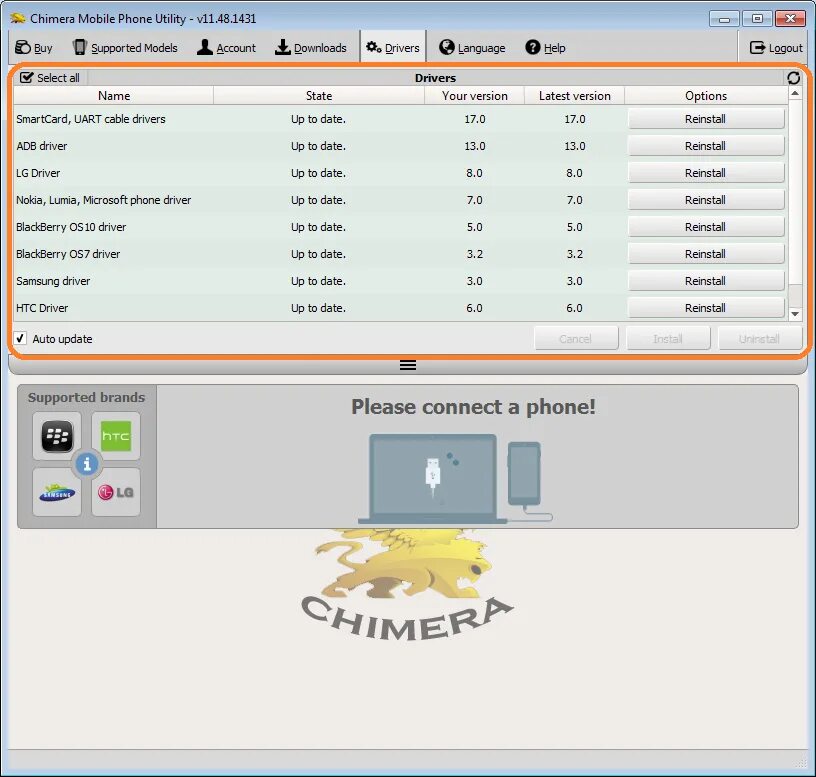This screenshot has width=816, height=777.
Task: Click the Chimera title bar app icon
Action: click(18, 19)
